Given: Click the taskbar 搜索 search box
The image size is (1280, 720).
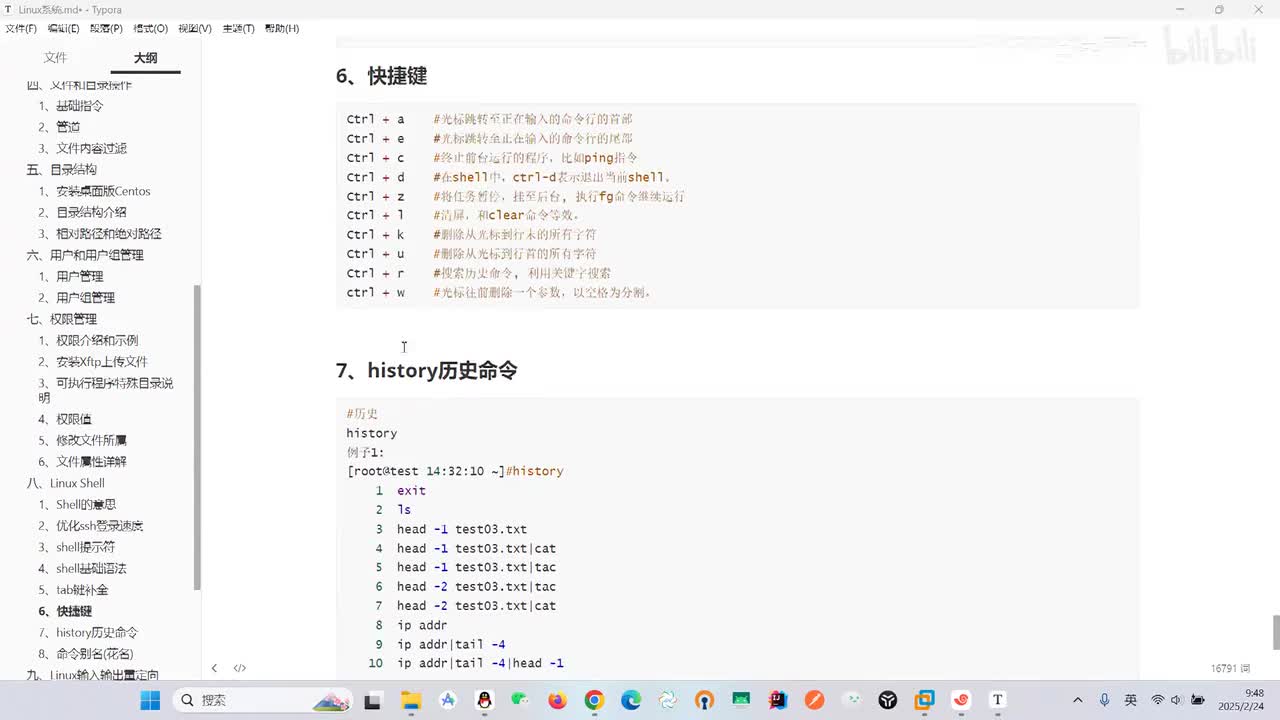Looking at the screenshot, I should (263, 700).
